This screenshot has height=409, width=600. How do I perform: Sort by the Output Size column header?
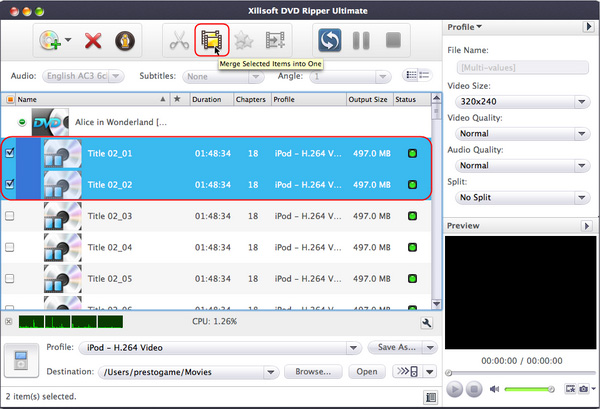tap(370, 99)
